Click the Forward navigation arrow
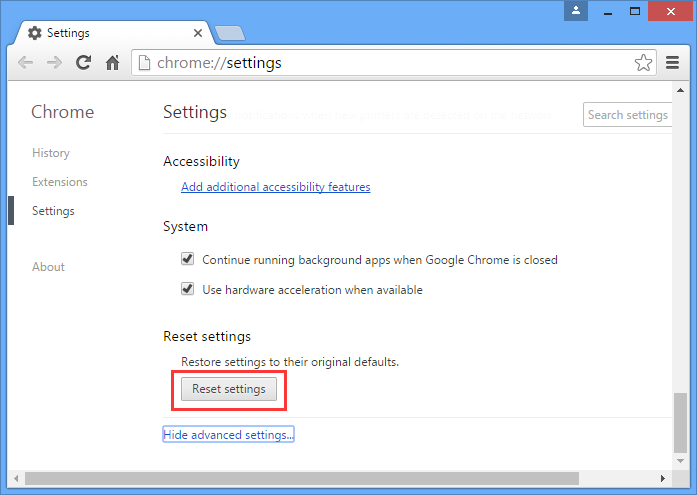Image resolution: width=697 pixels, height=495 pixels. coord(55,63)
